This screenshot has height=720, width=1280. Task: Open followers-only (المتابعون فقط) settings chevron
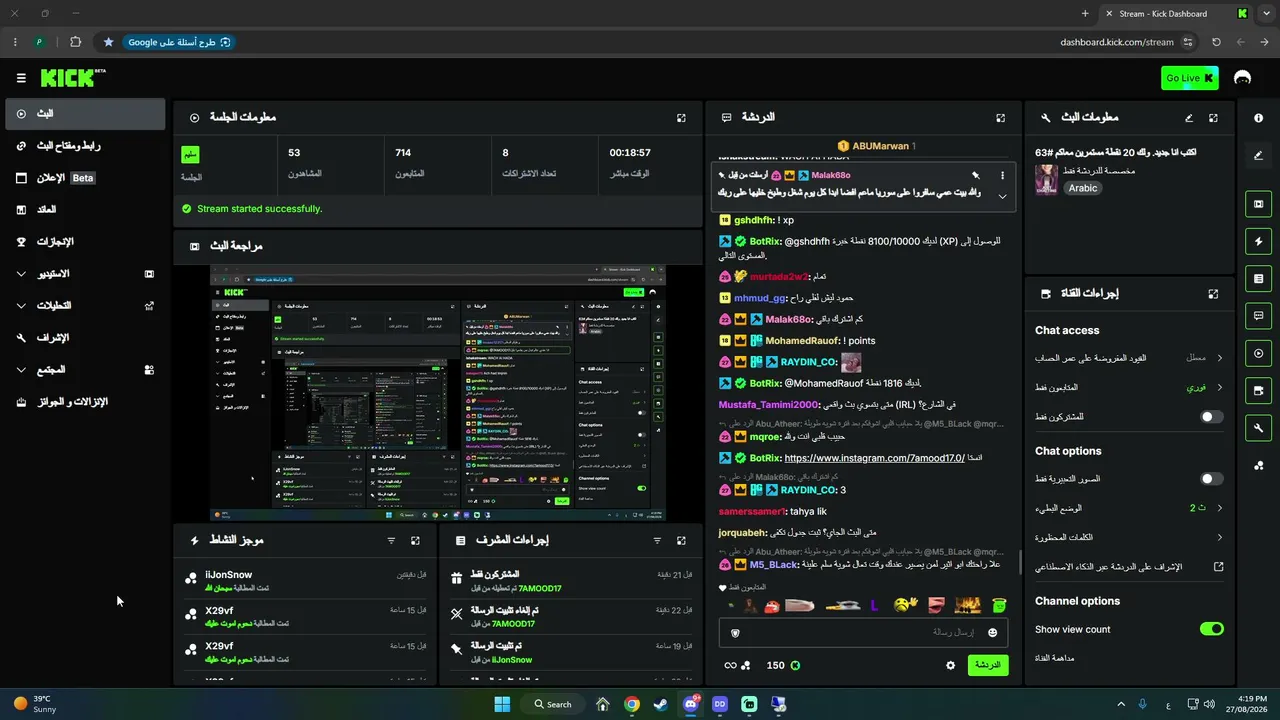(x=1219, y=387)
